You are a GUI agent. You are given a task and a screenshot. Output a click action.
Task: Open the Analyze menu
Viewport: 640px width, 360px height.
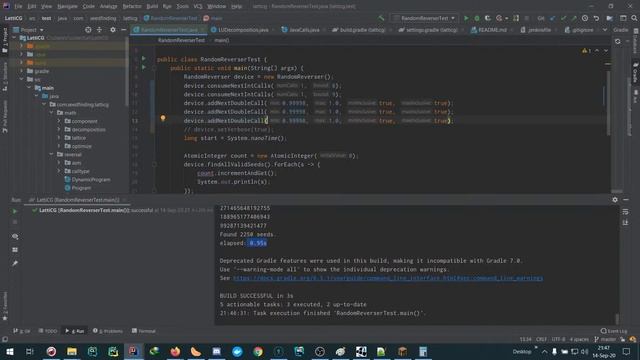click(109, 7)
